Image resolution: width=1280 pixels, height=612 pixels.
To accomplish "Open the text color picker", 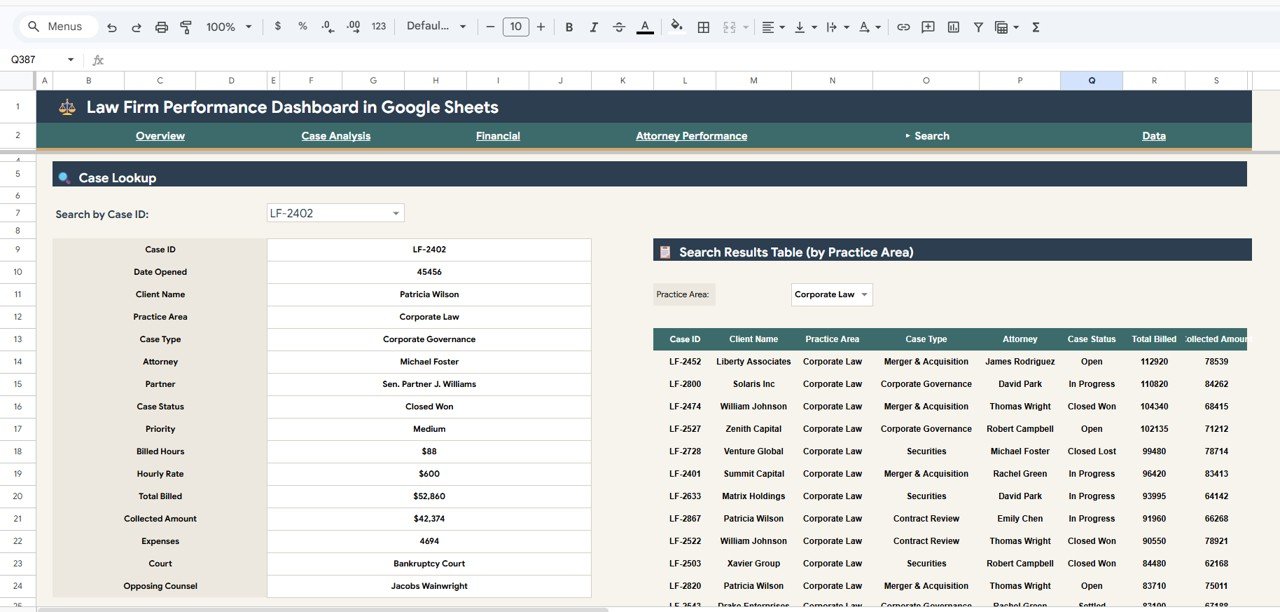I will (x=645, y=26).
